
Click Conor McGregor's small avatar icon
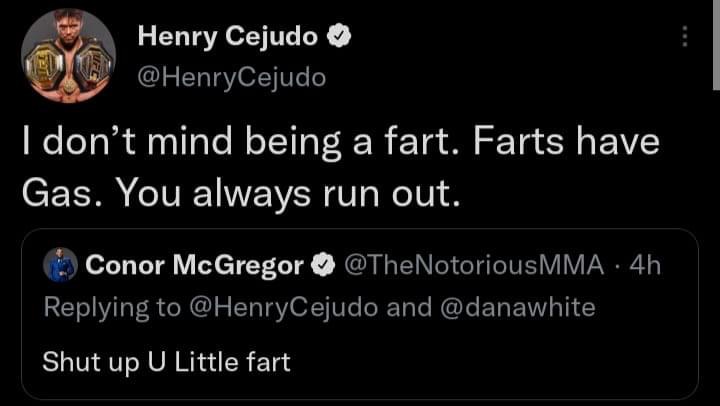[x=59, y=266]
